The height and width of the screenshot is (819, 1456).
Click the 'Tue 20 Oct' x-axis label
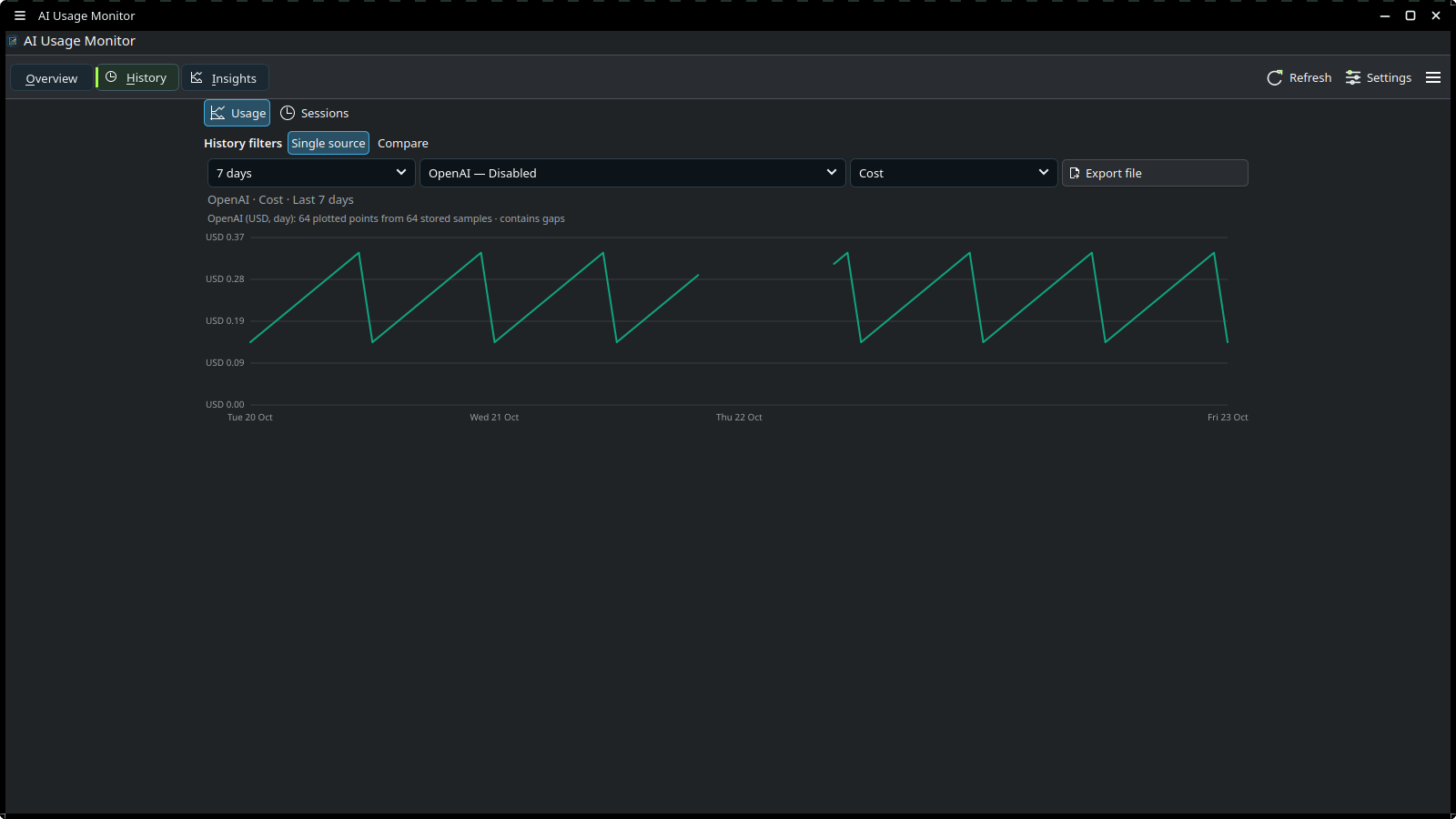point(250,418)
